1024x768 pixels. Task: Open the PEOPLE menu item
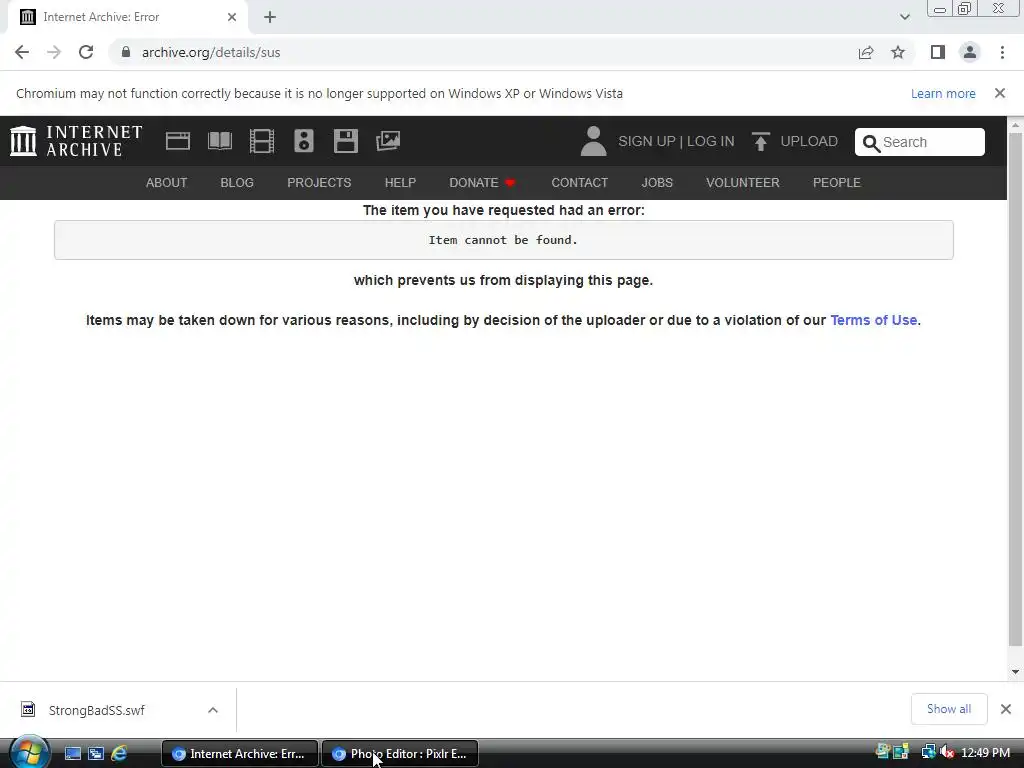[837, 183]
